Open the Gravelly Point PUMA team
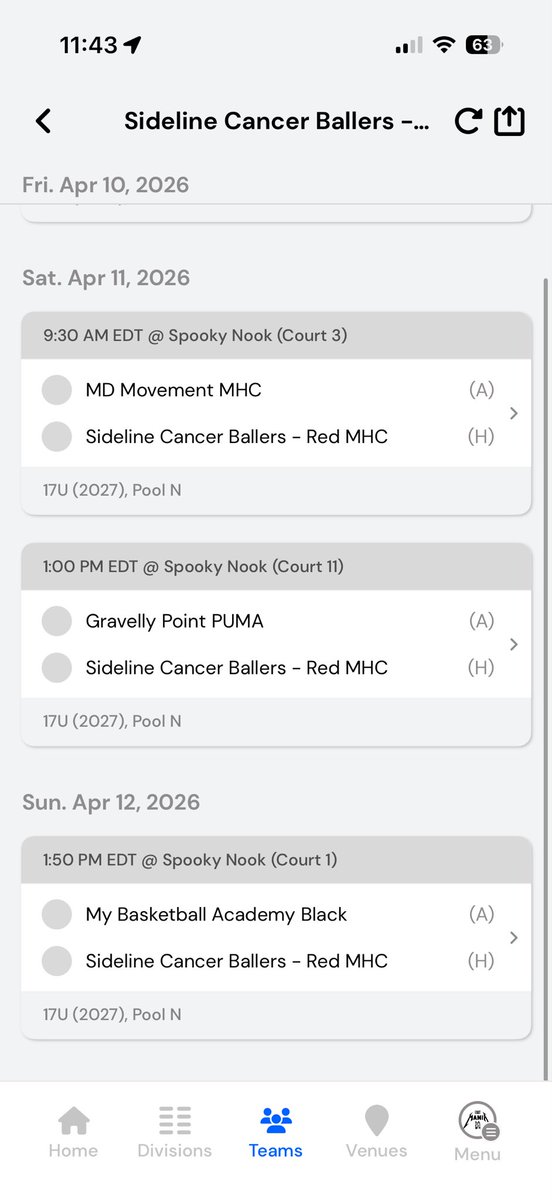 point(175,621)
